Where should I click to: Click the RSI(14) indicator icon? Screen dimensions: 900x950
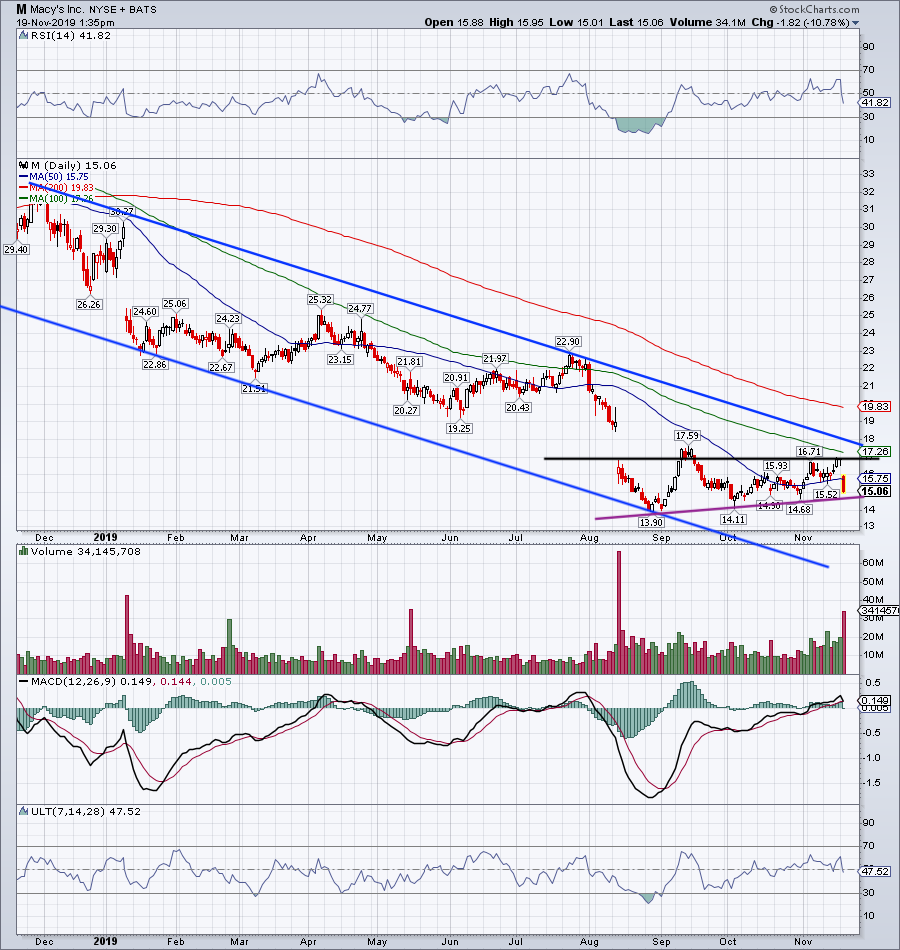[24, 35]
